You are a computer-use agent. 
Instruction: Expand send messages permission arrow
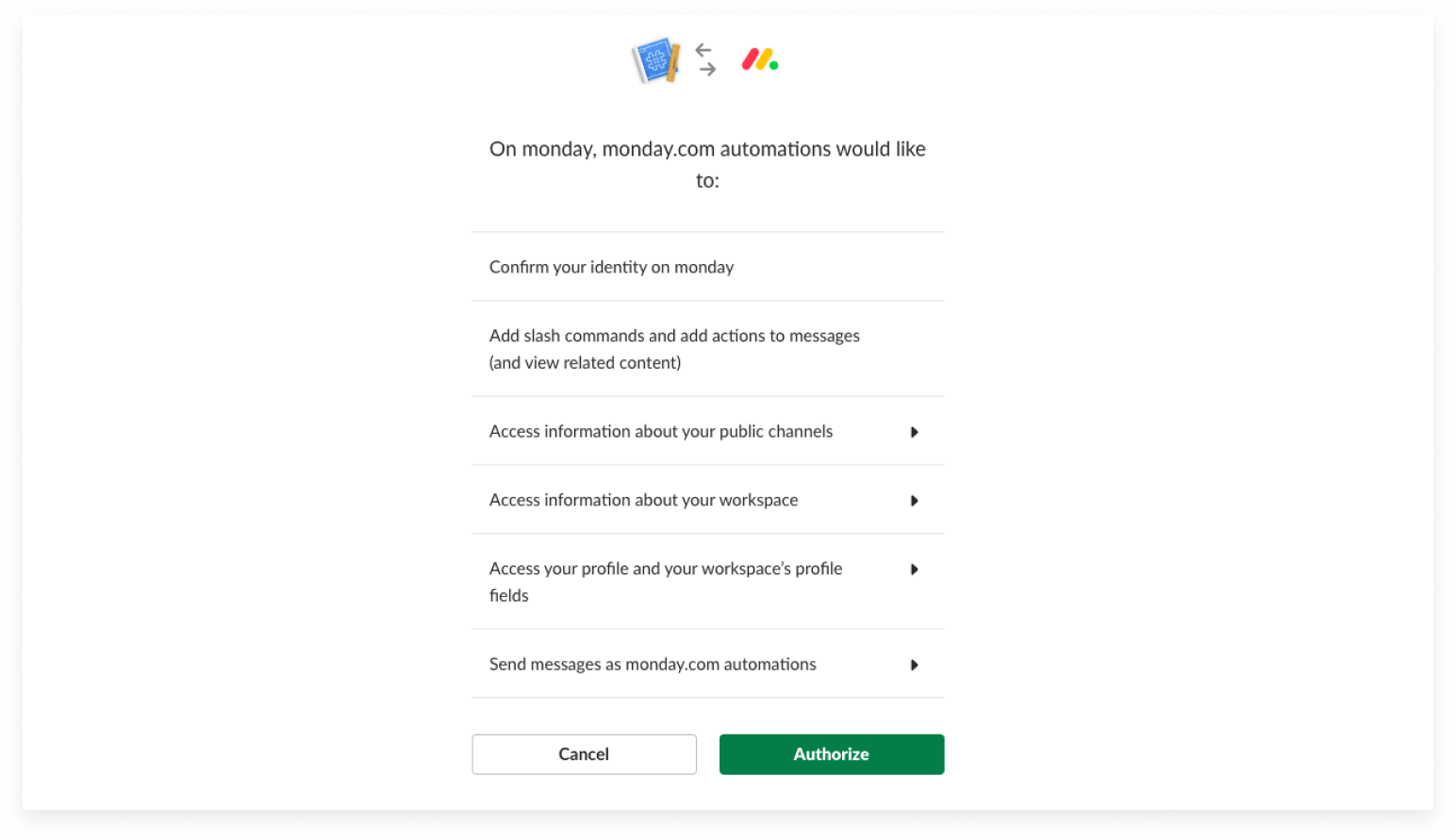coord(914,665)
